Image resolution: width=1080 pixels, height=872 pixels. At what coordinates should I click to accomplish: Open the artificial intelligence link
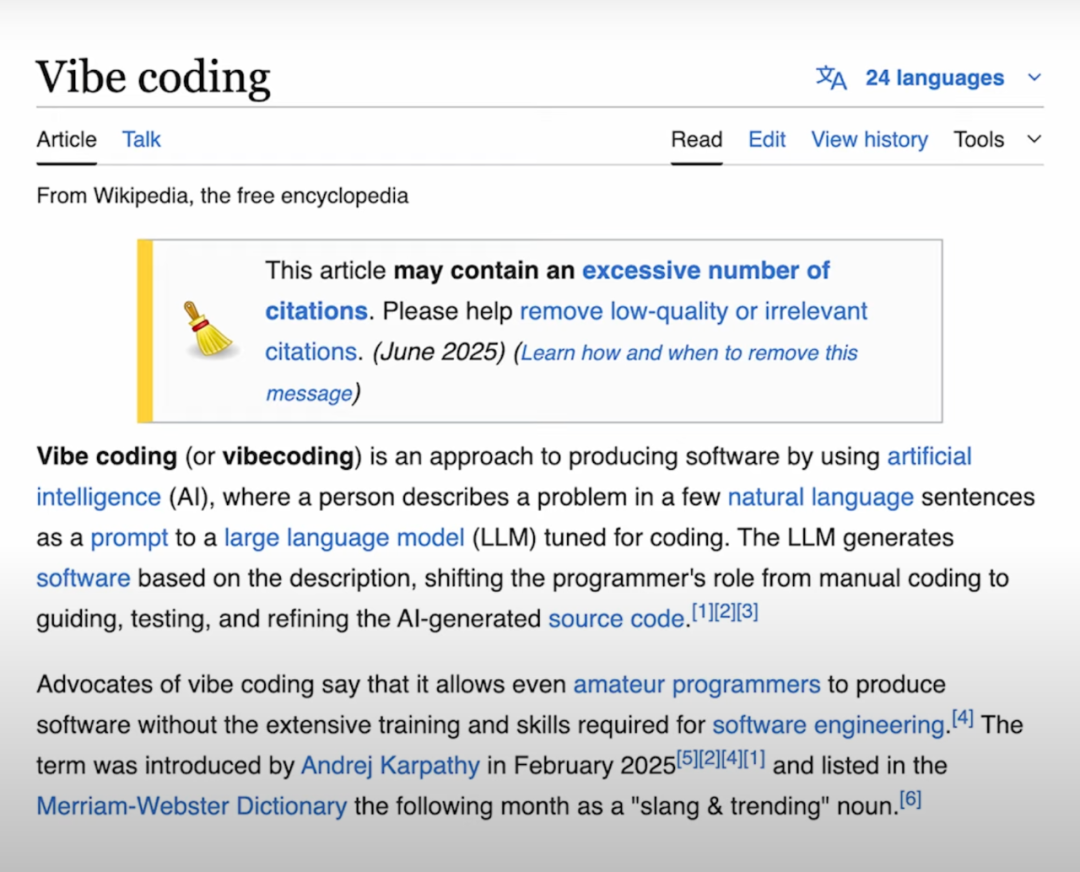pos(928,456)
